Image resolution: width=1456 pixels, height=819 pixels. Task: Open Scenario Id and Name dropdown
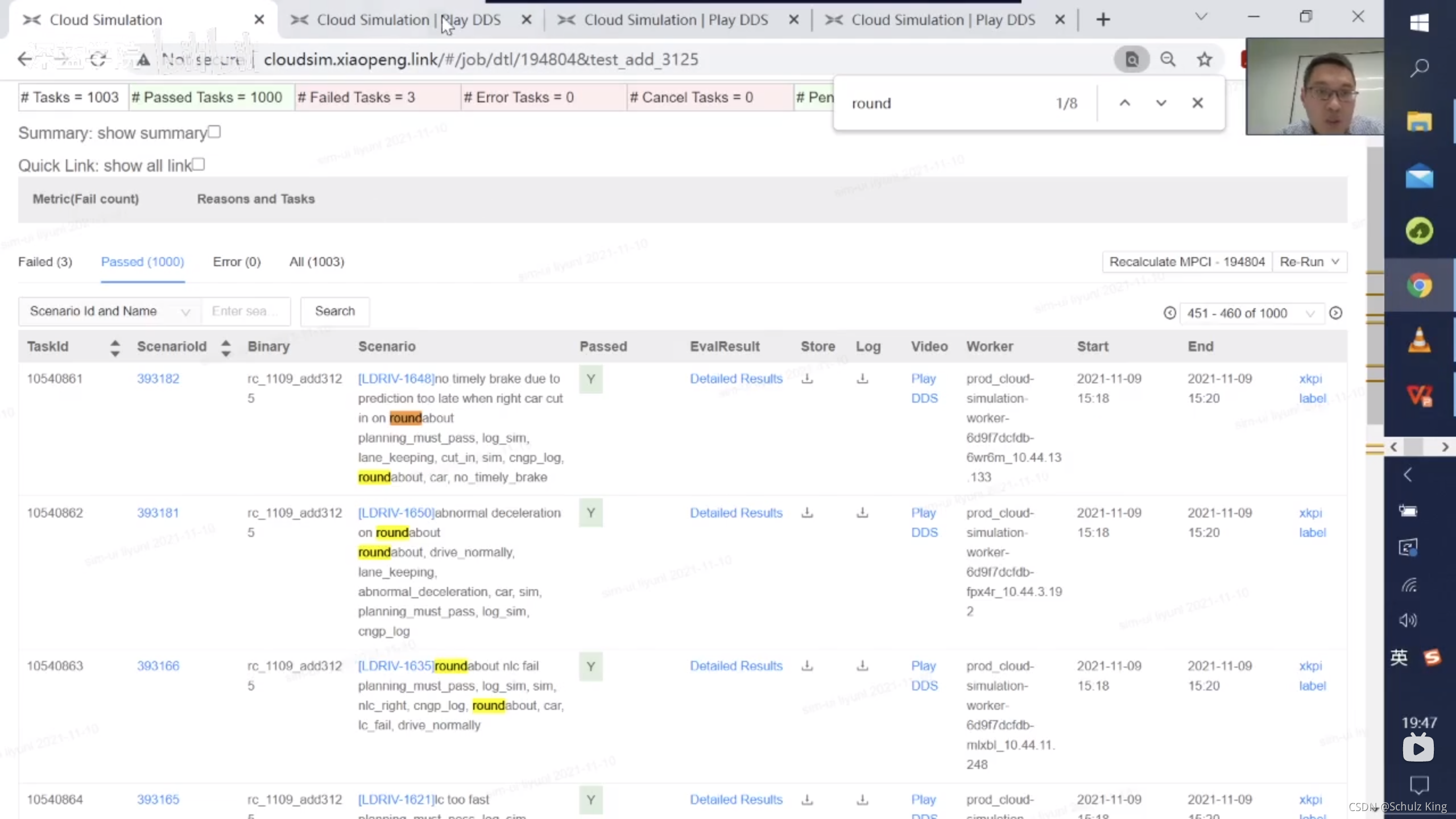click(x=109, y=311)
